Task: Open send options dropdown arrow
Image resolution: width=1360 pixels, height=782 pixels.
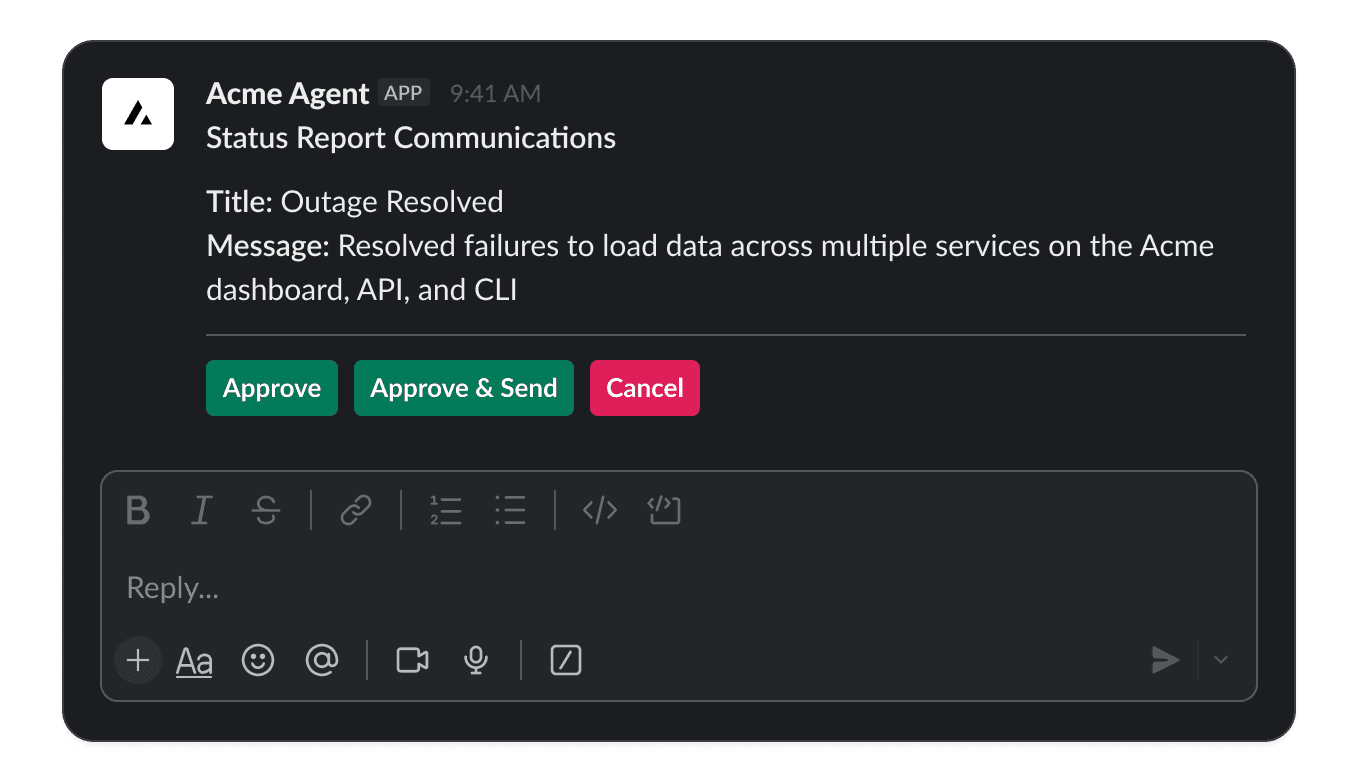Action: [1221, 660]
